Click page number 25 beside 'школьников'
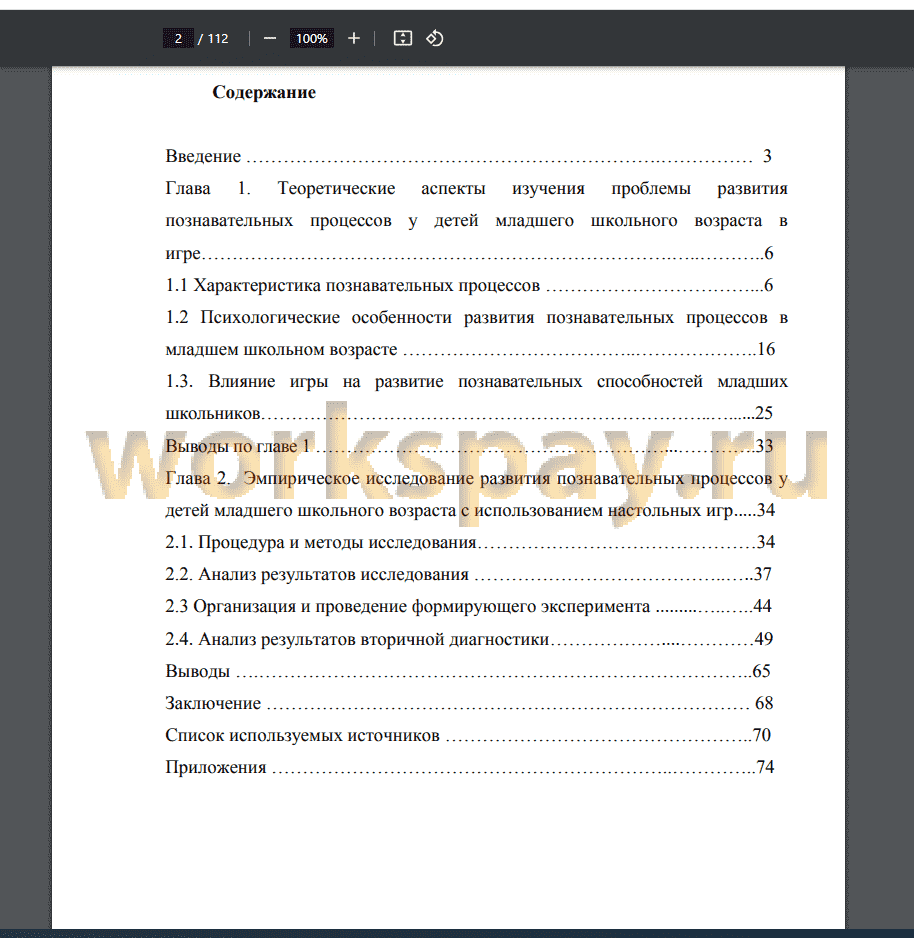Image resolution: width=914 pixels, height=938 pixels. tap(764, 413)
